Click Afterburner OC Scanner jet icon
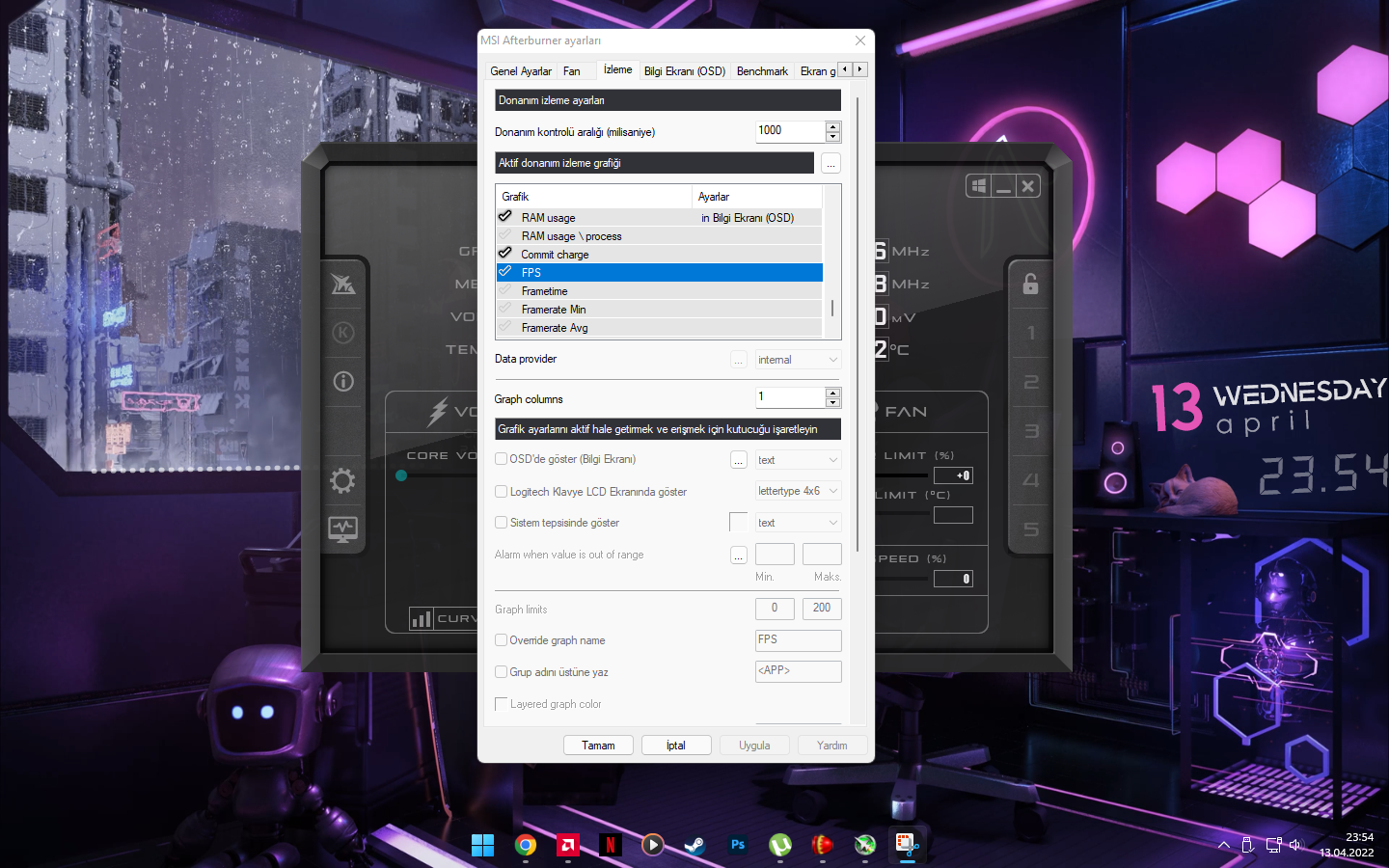The width and height of the screenshot is (1389, 868). (343, 284)
